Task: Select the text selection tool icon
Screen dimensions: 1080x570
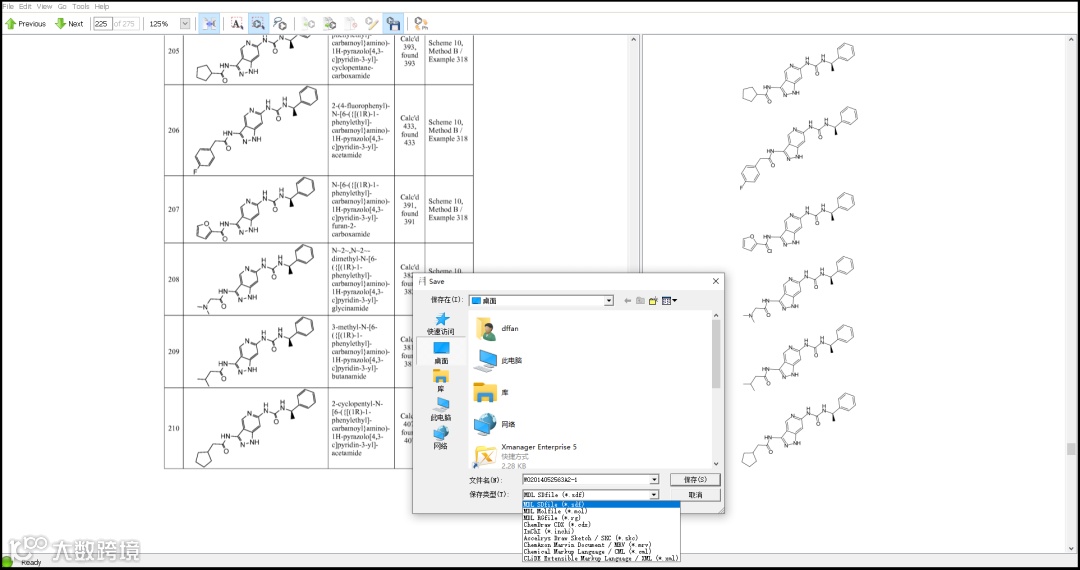Action: click(236, 23)
